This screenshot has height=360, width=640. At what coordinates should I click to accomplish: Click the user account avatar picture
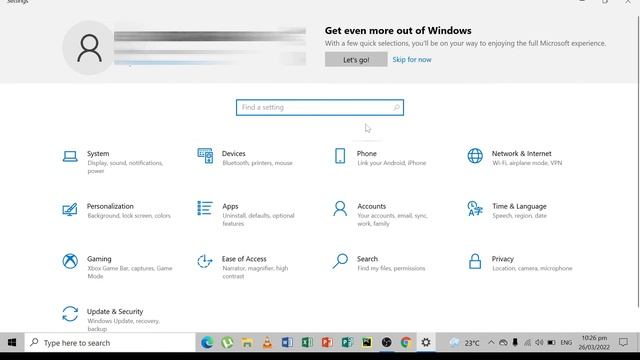click(x=89, y=48)
